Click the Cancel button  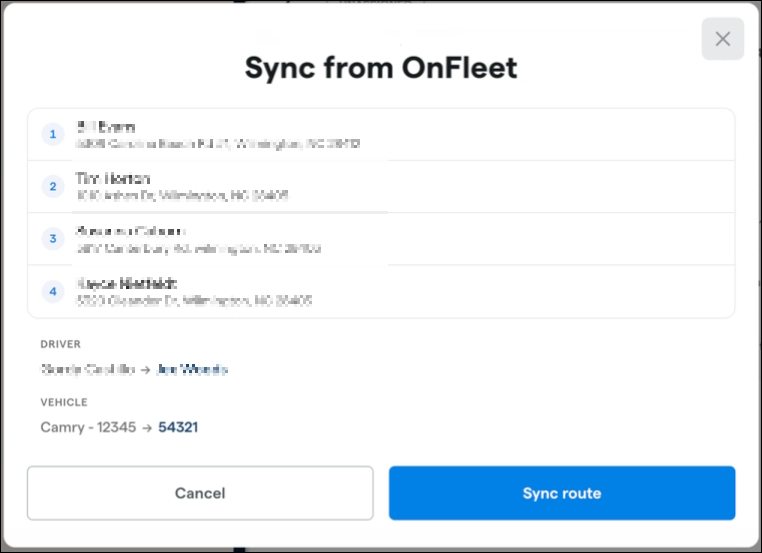point(200,493)
